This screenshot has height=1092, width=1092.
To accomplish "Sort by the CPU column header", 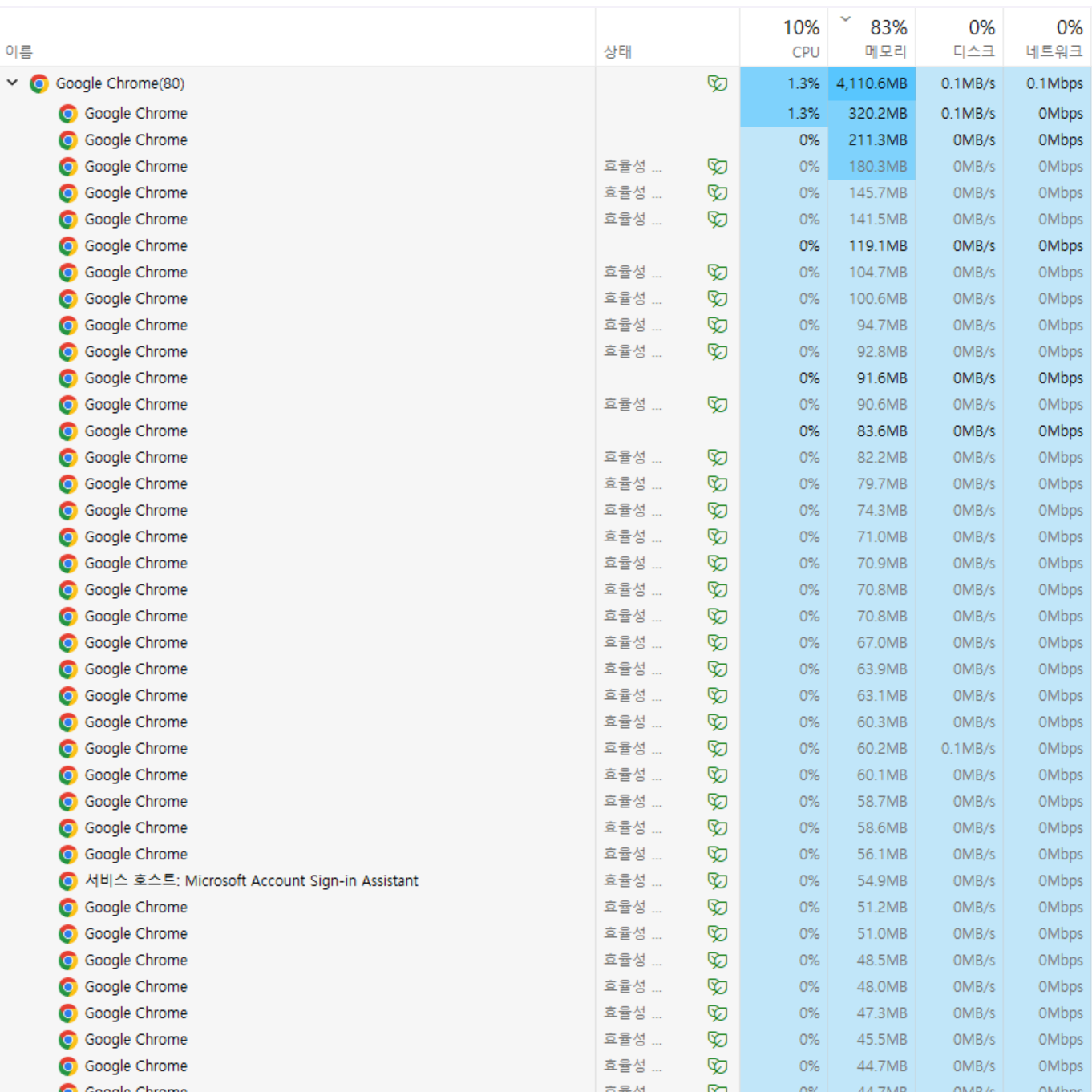I will pyautogui.click(x=806, y=52).
